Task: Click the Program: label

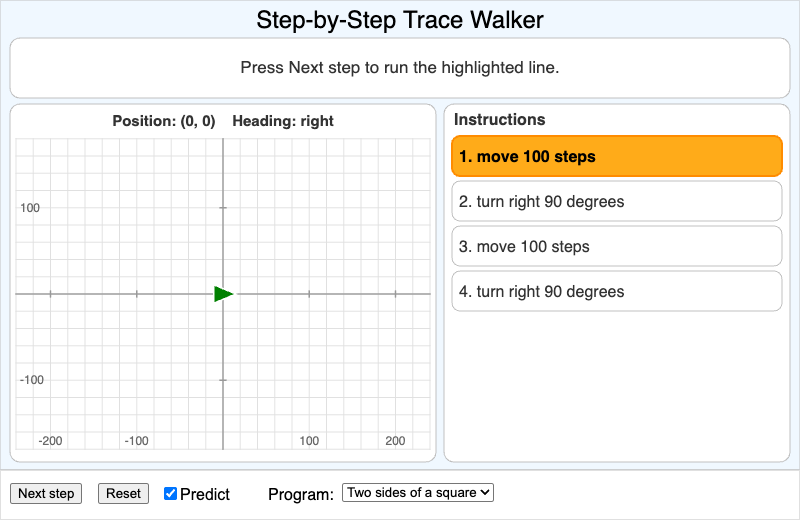Action: click(x=301, y=494)
